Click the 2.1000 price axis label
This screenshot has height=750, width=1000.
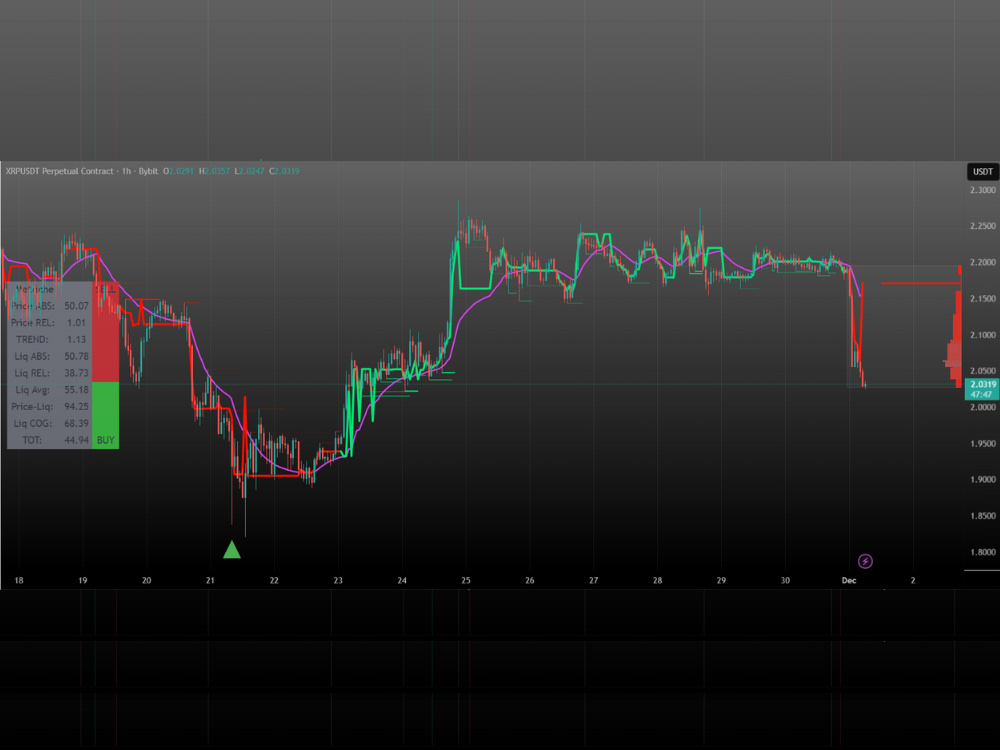(982, 335)
